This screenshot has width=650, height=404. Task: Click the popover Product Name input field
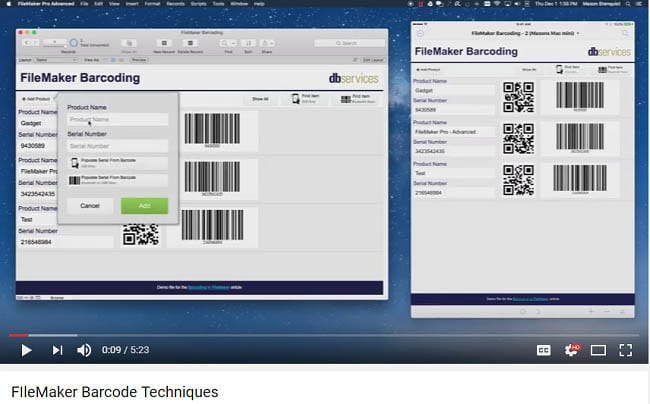(118, 119)
